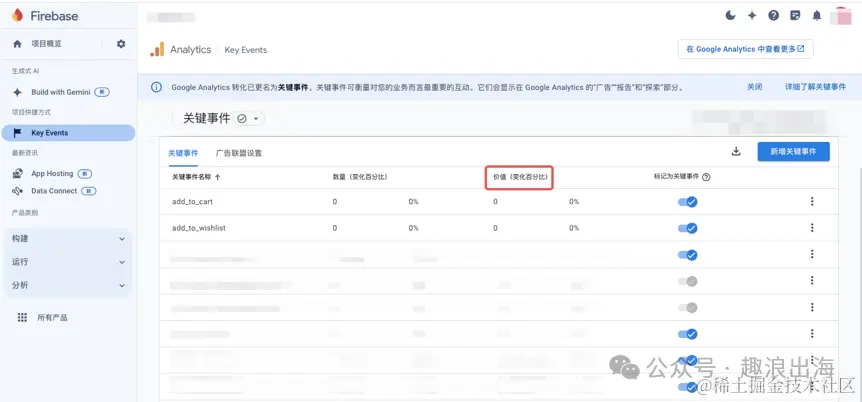Click 关闭 in the info banner
The height and width of the screenshot is (402, 862).
pyautogui.click(x=754, y=87)
